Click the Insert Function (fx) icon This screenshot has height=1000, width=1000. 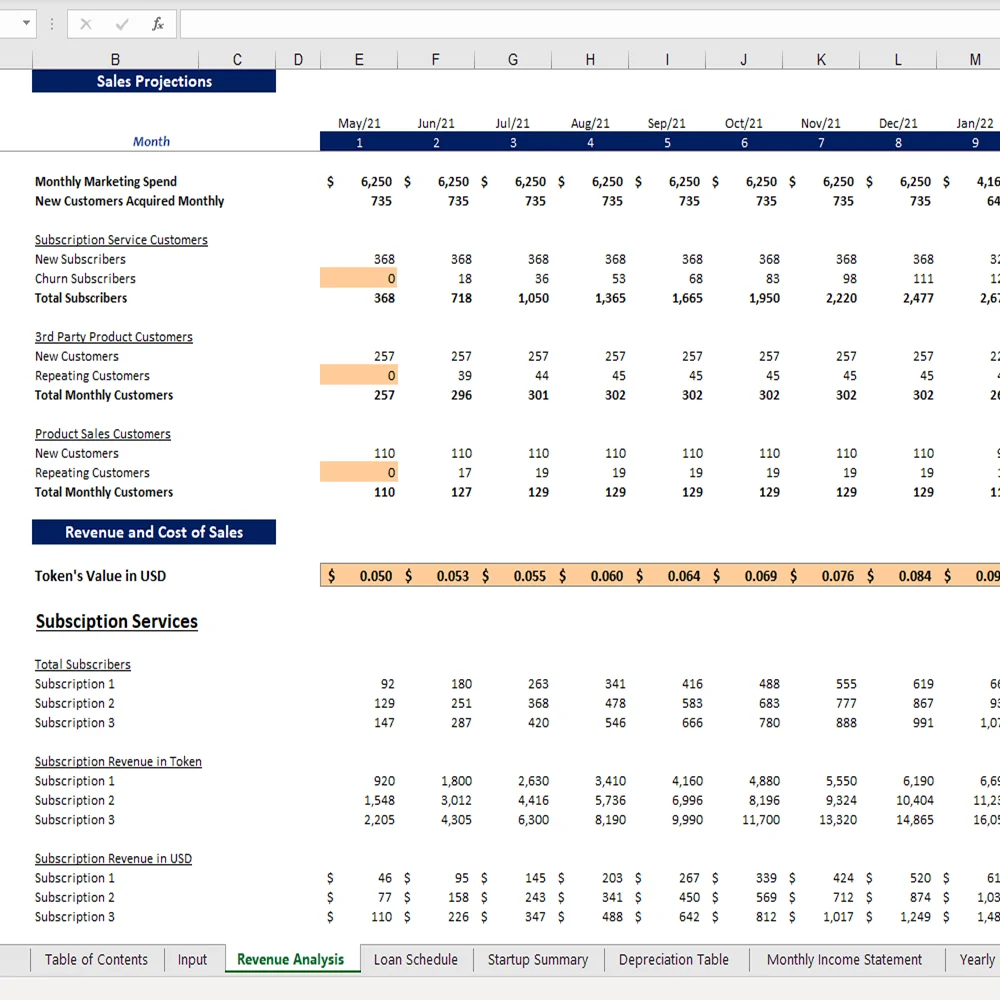(x=158, y=23)
